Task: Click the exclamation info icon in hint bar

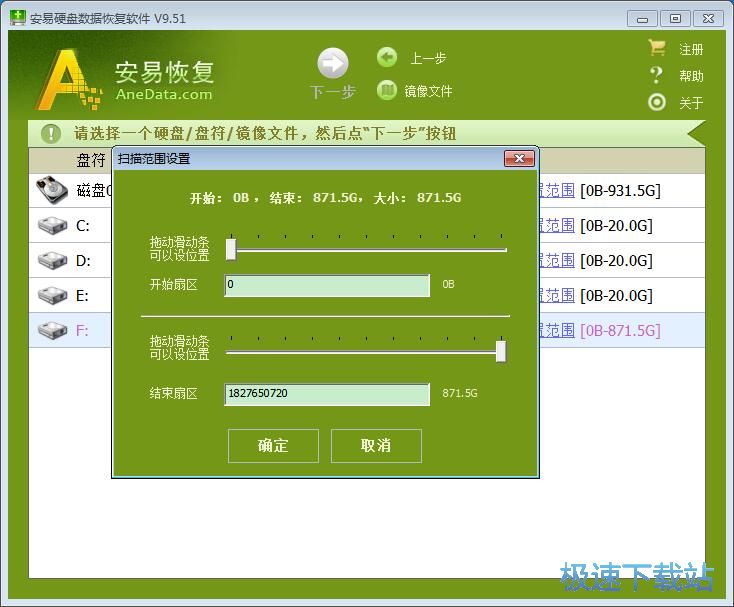Action: pos(51,133)
